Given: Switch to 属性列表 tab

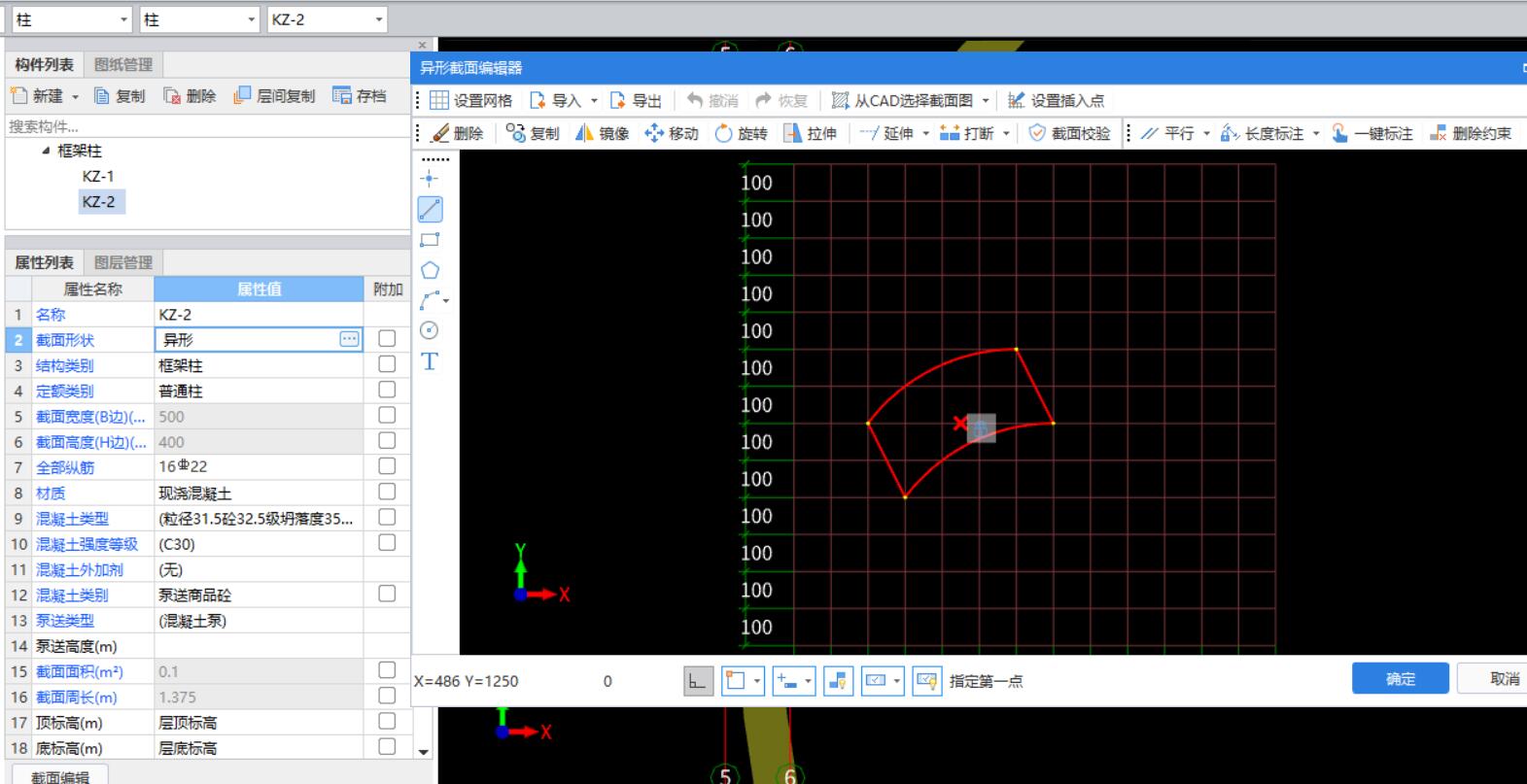Looking at the screenshot, I should click(x=44, y=262).
